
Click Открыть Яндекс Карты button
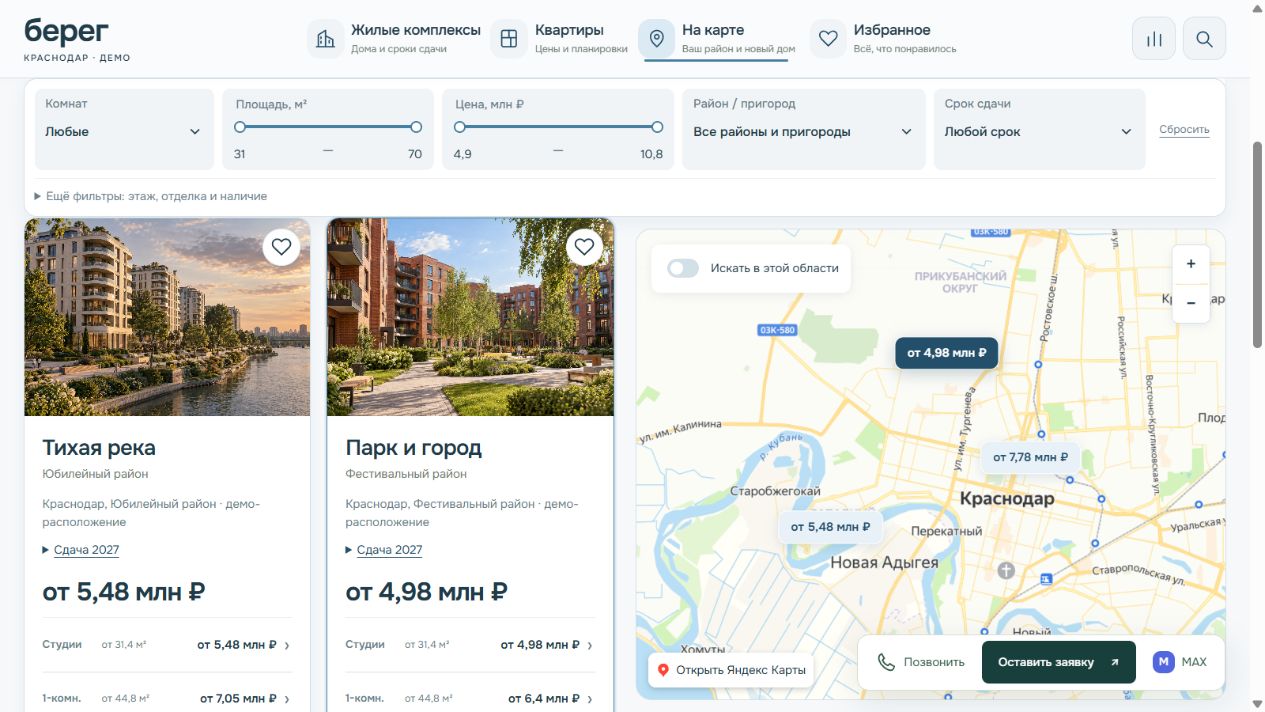click(730, 670)
